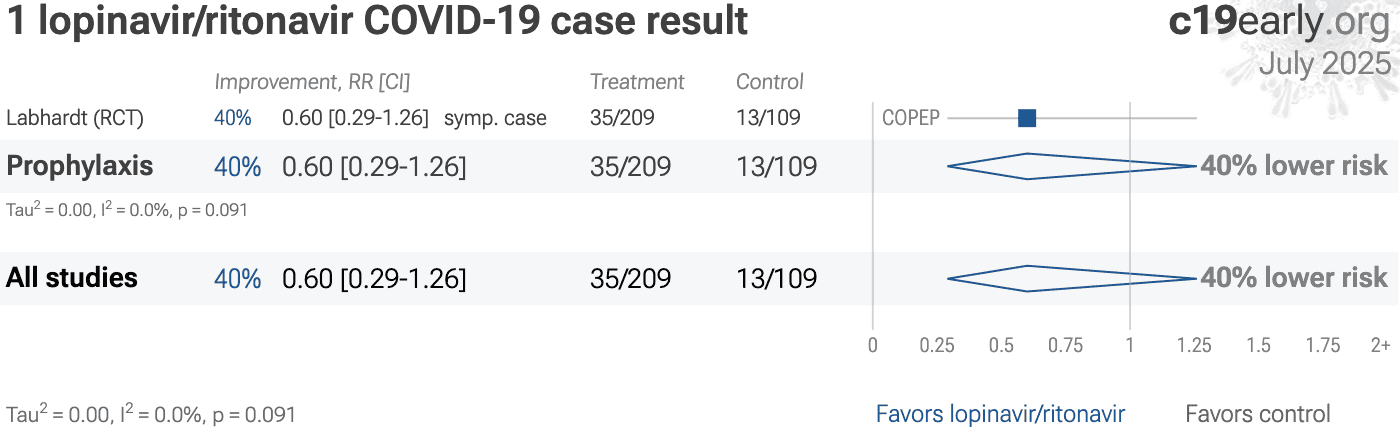Viewport: 1400px width, 429px height.
Task: Select the Control column header
Action: tap(770, 82)
